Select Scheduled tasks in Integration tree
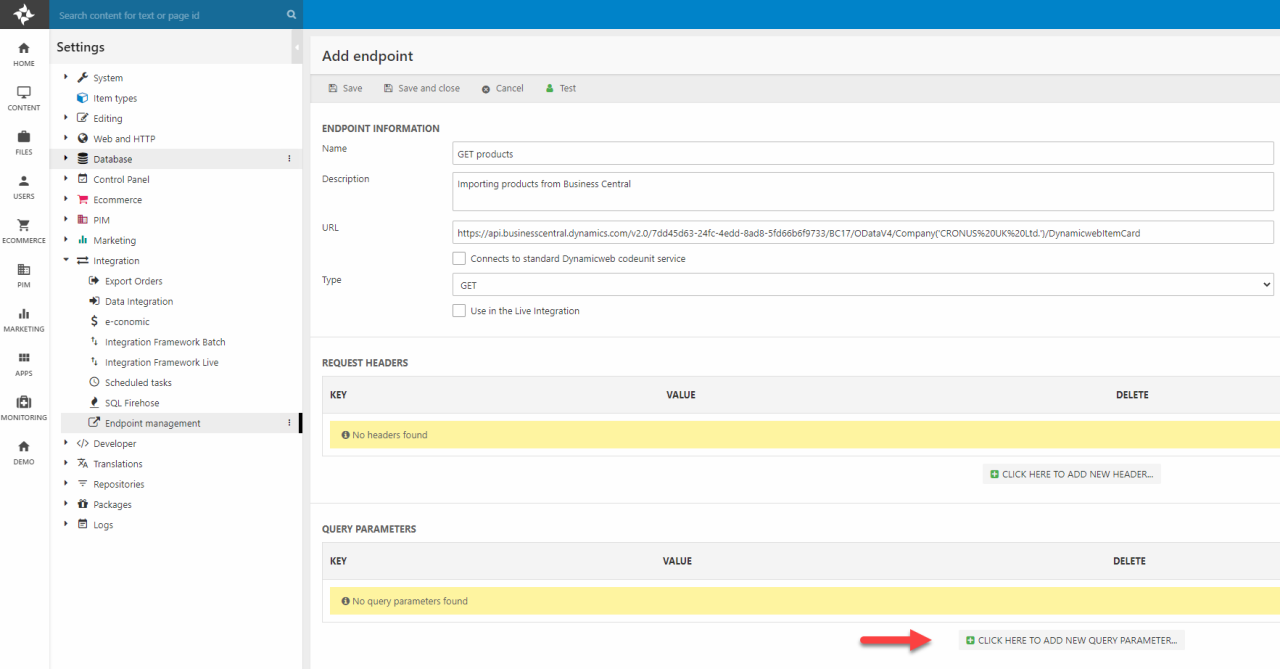Screen dimensions: 1280x669 pos(138,383)
